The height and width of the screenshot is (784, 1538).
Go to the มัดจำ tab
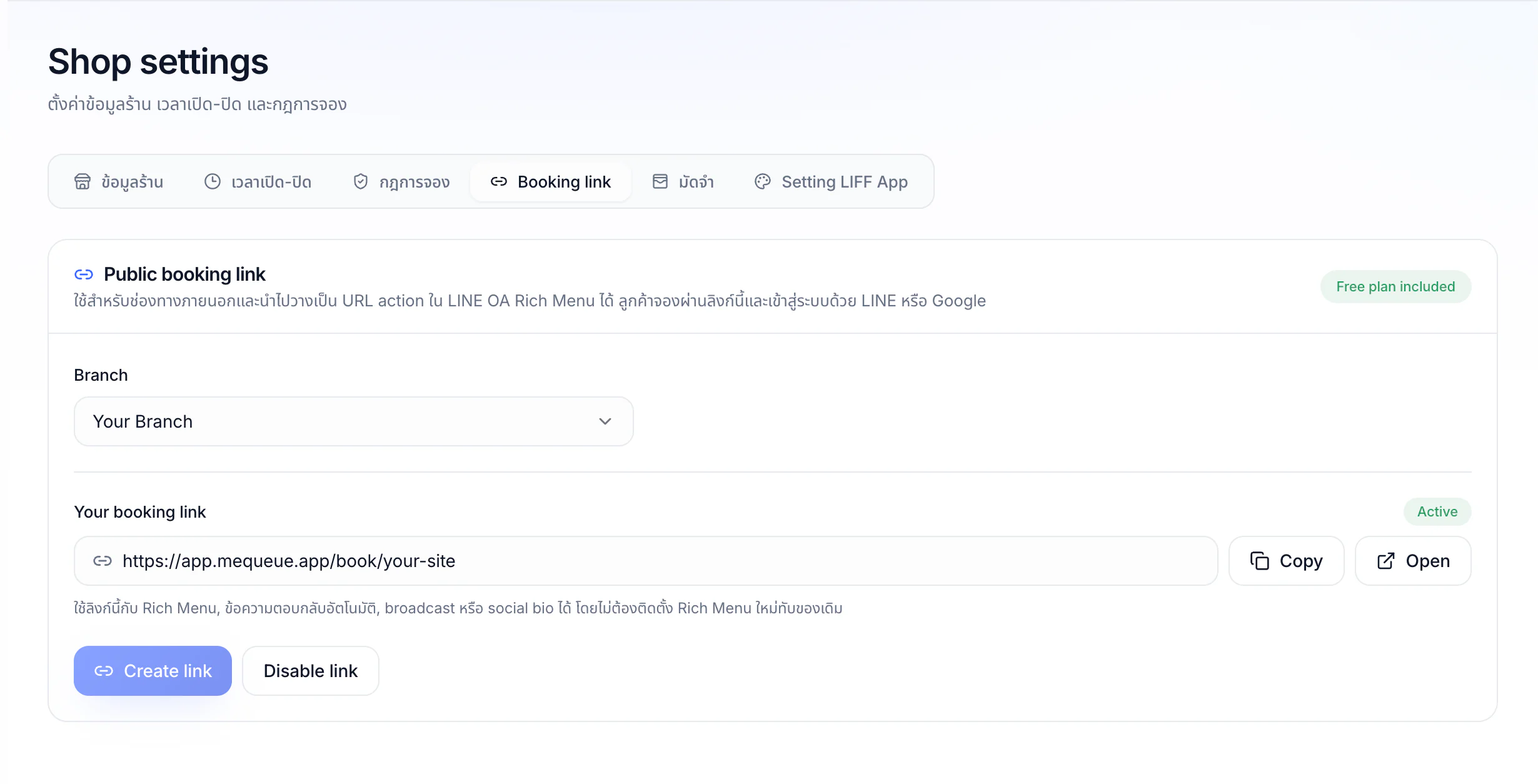point(683,182)
